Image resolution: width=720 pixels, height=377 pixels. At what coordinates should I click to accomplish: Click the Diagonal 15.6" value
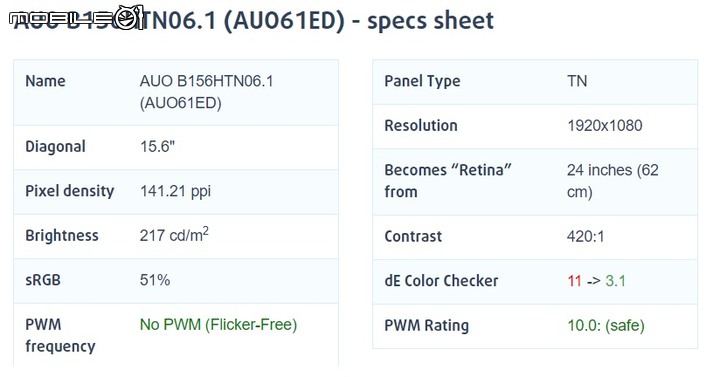157,146
